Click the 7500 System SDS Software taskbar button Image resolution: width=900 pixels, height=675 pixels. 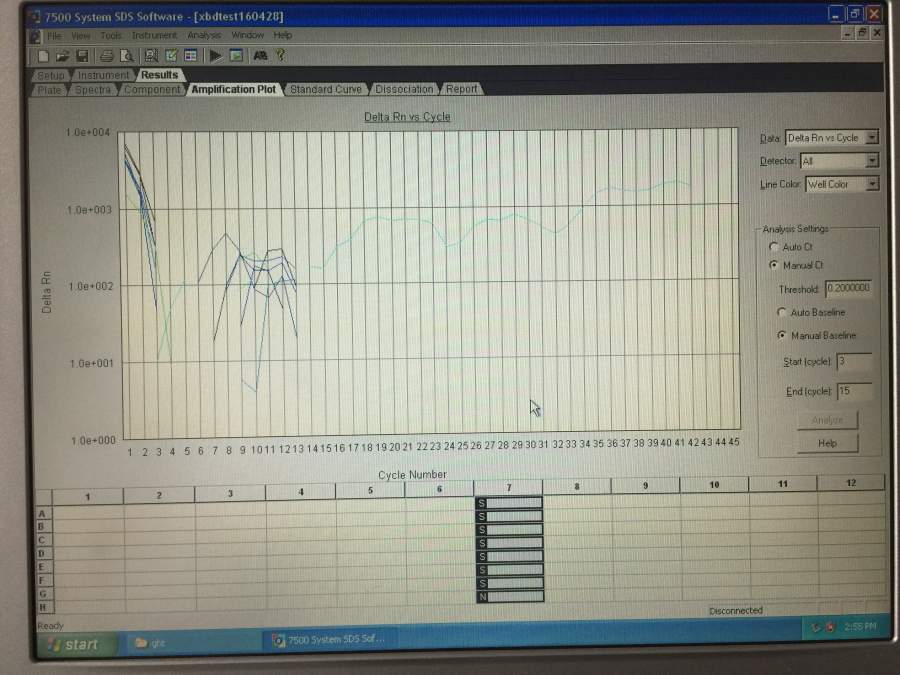[x=328, y=640]
